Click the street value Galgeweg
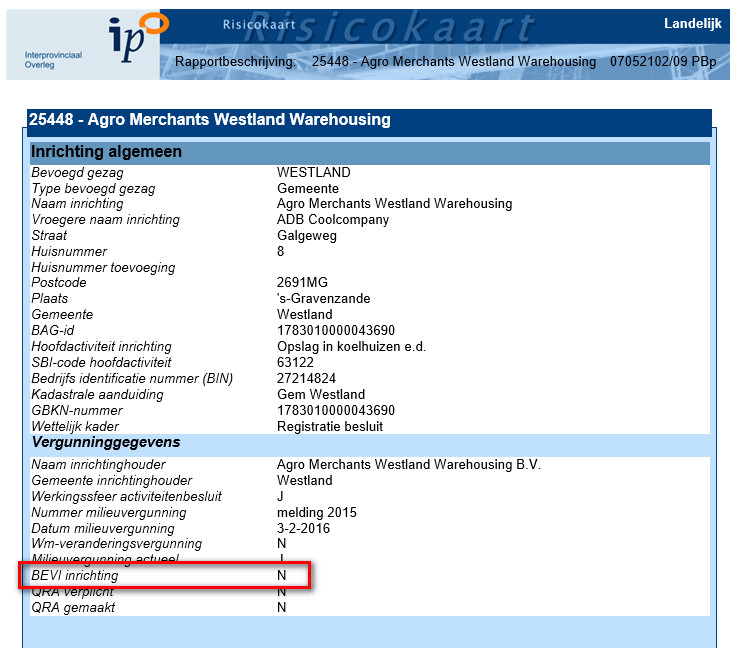 click(307, 236)
